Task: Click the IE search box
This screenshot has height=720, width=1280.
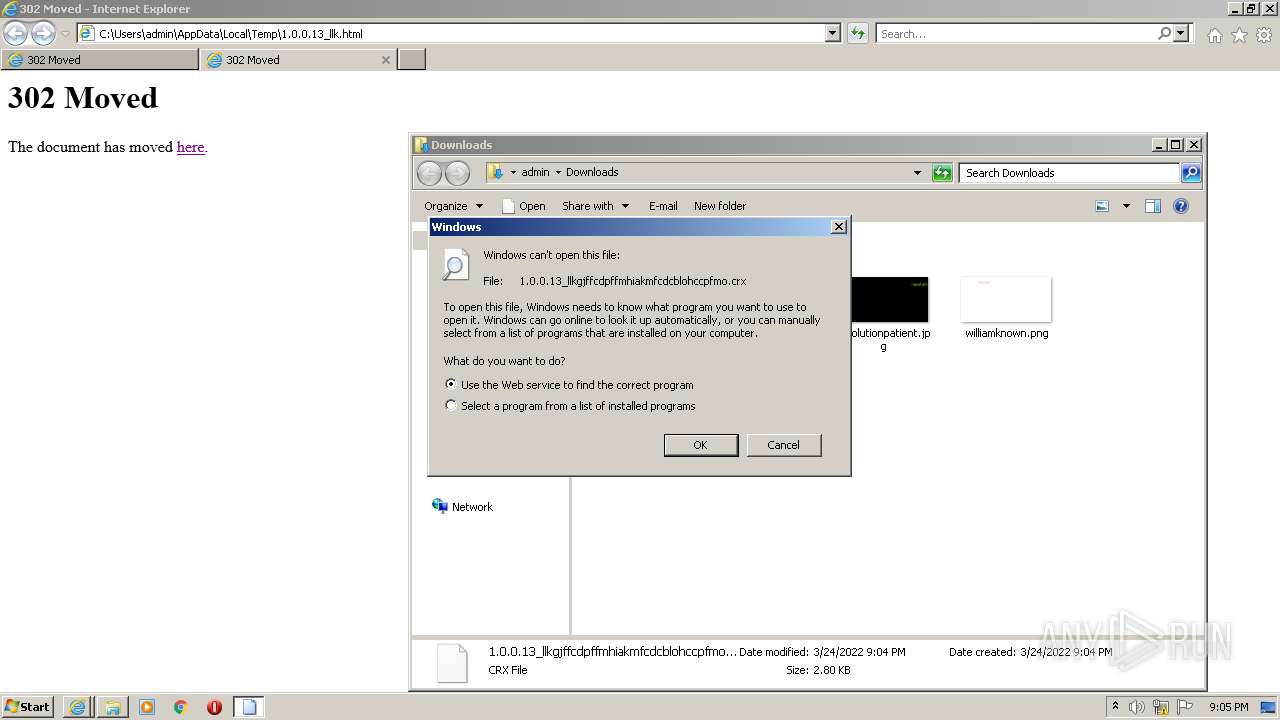Action: point(1017,33)
